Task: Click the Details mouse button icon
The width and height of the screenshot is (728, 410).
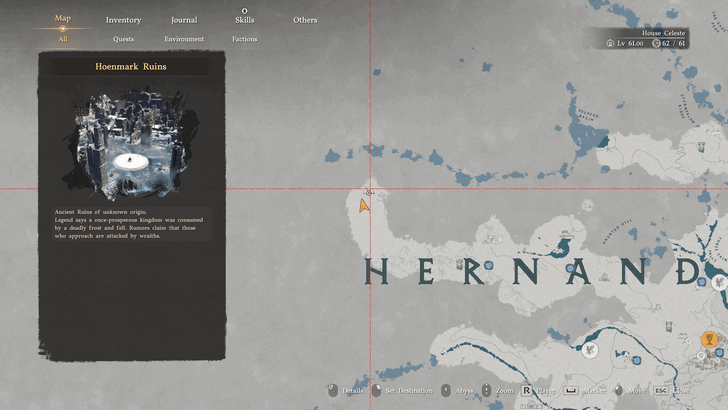Action: pyautogui.click(x=333, y=391)
